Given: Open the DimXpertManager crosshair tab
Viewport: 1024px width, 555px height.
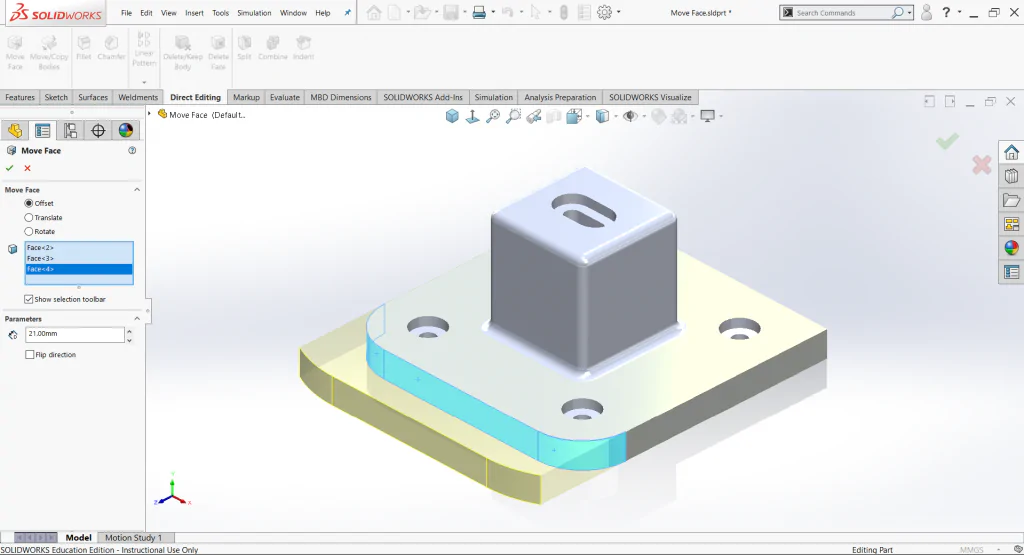Looking at the screenshot, I should 98,131.
